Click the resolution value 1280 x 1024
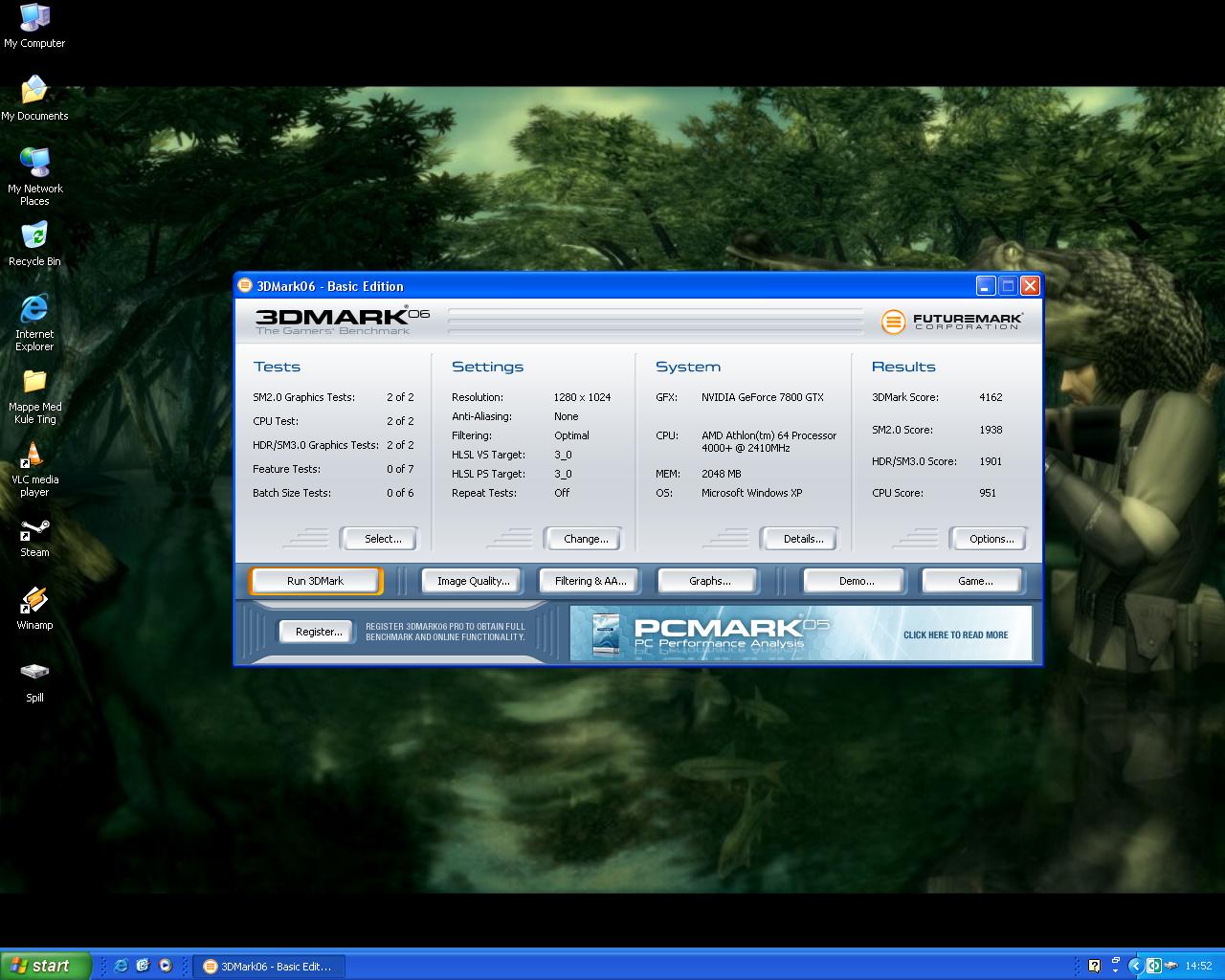1225x980 pixels. (582, 397)
